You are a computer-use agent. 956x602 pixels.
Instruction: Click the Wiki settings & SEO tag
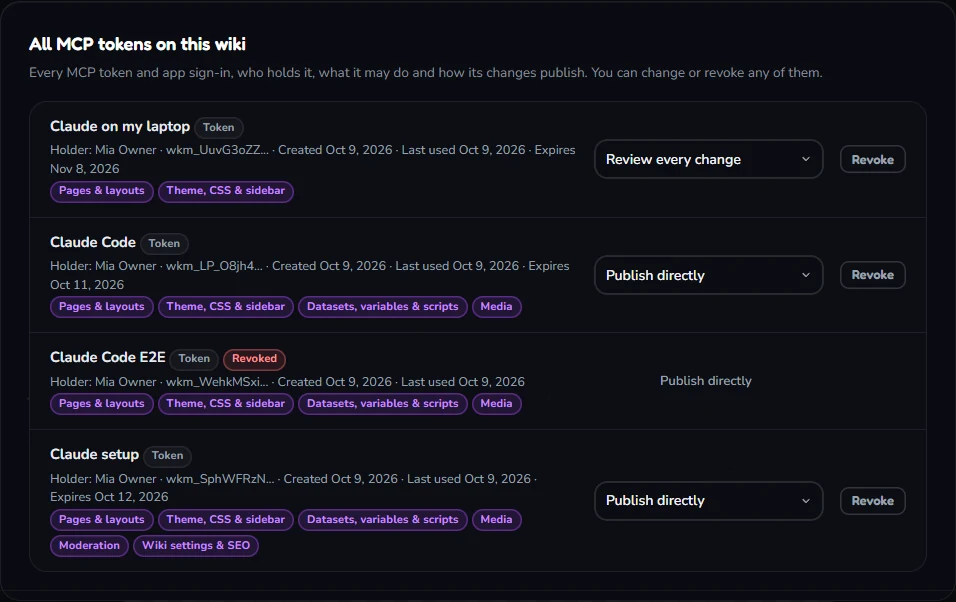[196, 546]
